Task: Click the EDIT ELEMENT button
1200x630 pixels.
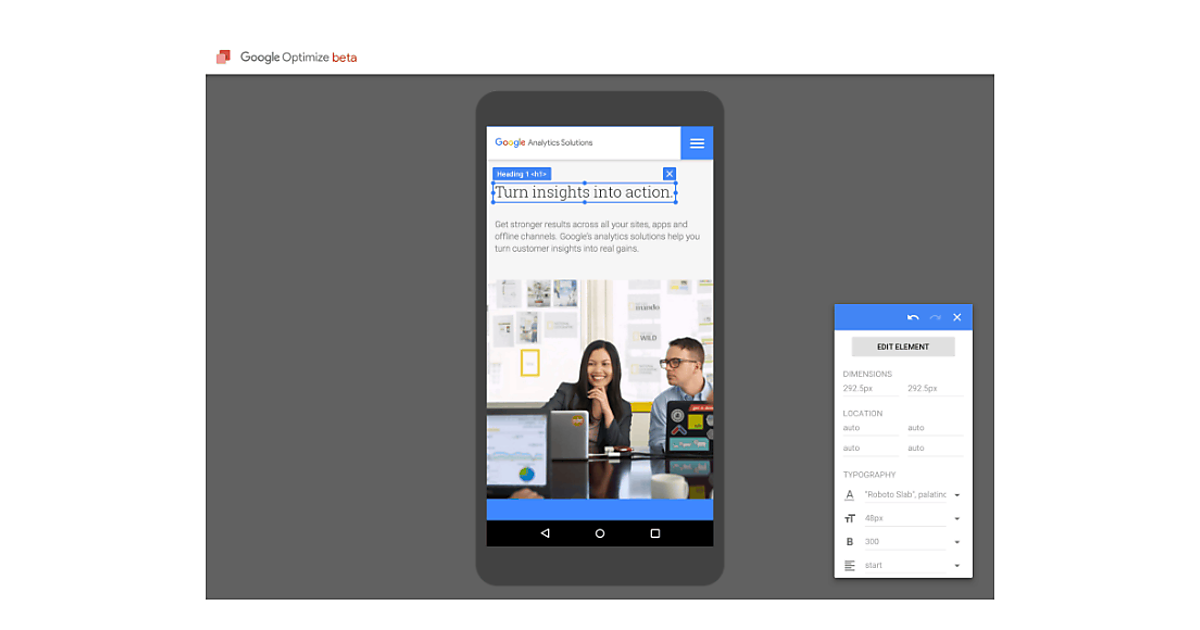Action: pyautogui.click(x=903, y=347)
